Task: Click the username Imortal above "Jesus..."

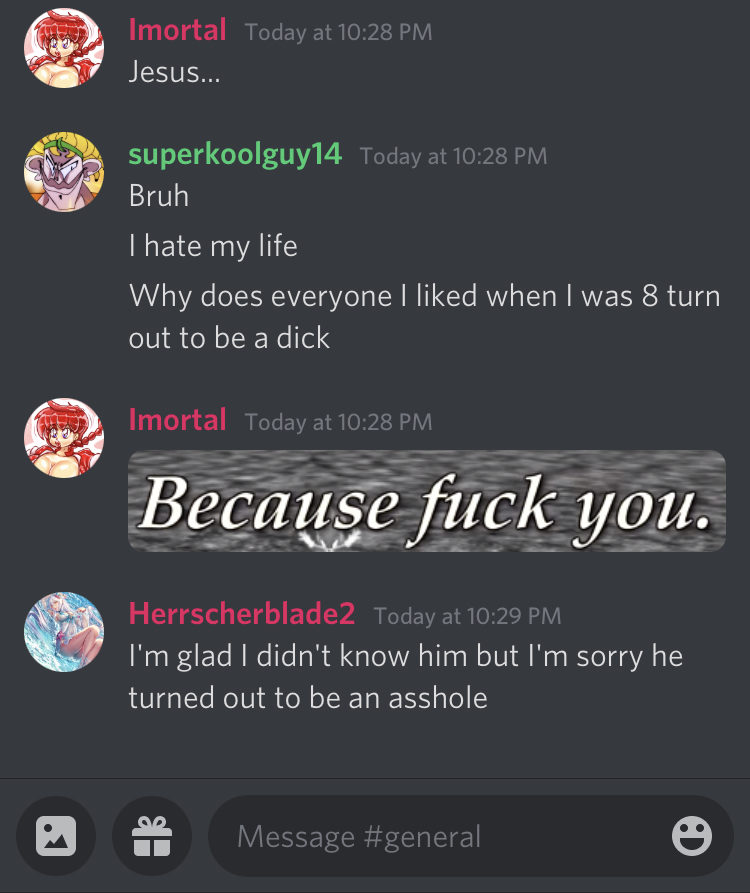Action: pyautogui.click(x=178, y=30)
